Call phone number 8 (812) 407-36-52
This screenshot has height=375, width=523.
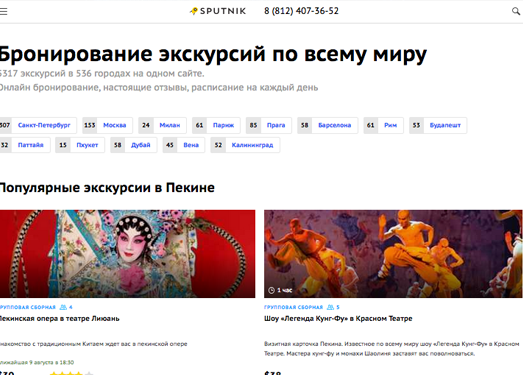[x=301, y=11]
